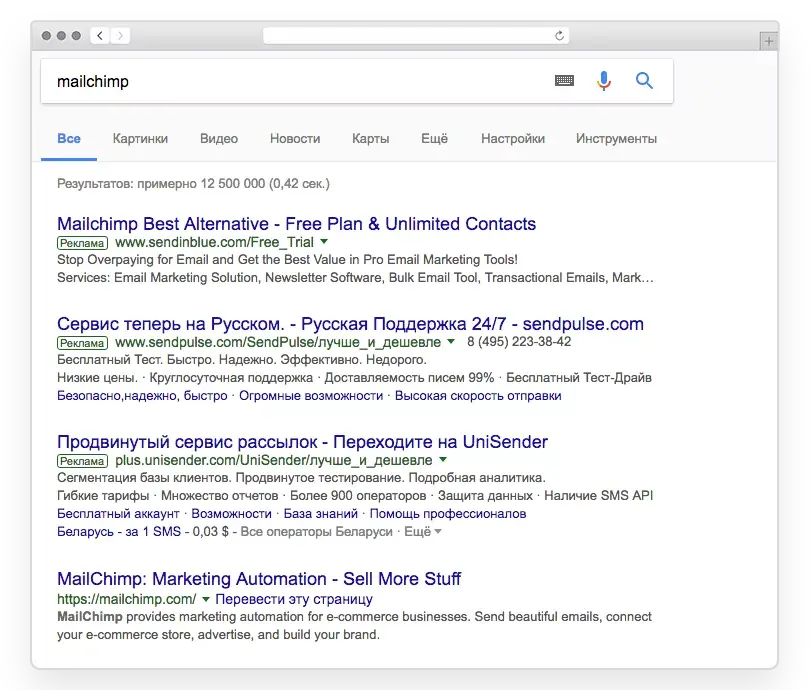This screenshot has height=690, width=810.
Task: Open Настройки search settings
Action: (513, 138)
